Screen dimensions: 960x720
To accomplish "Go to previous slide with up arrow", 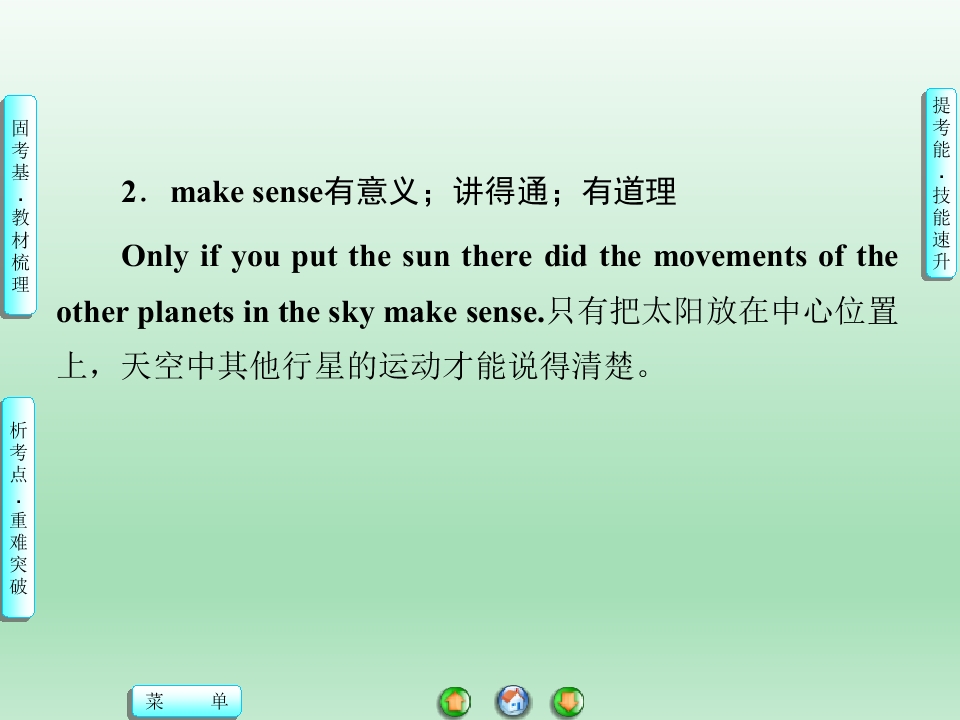I will tap(455, 702).
